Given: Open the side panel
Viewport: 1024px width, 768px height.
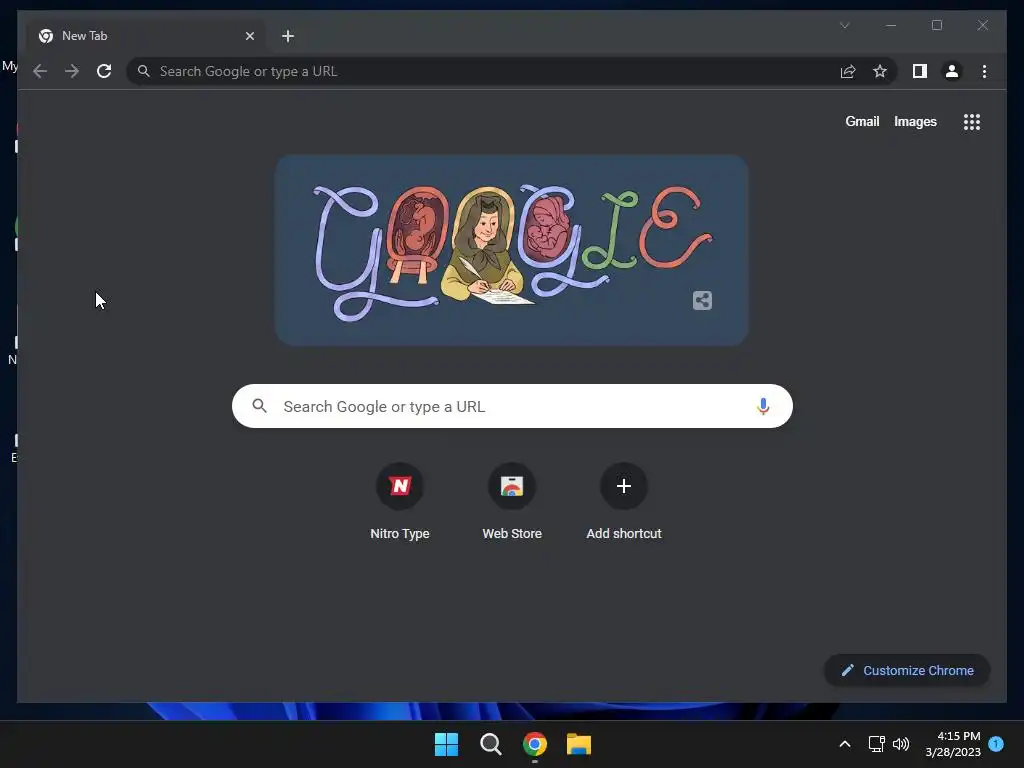Looking at the screenshot, I should 920,71.
